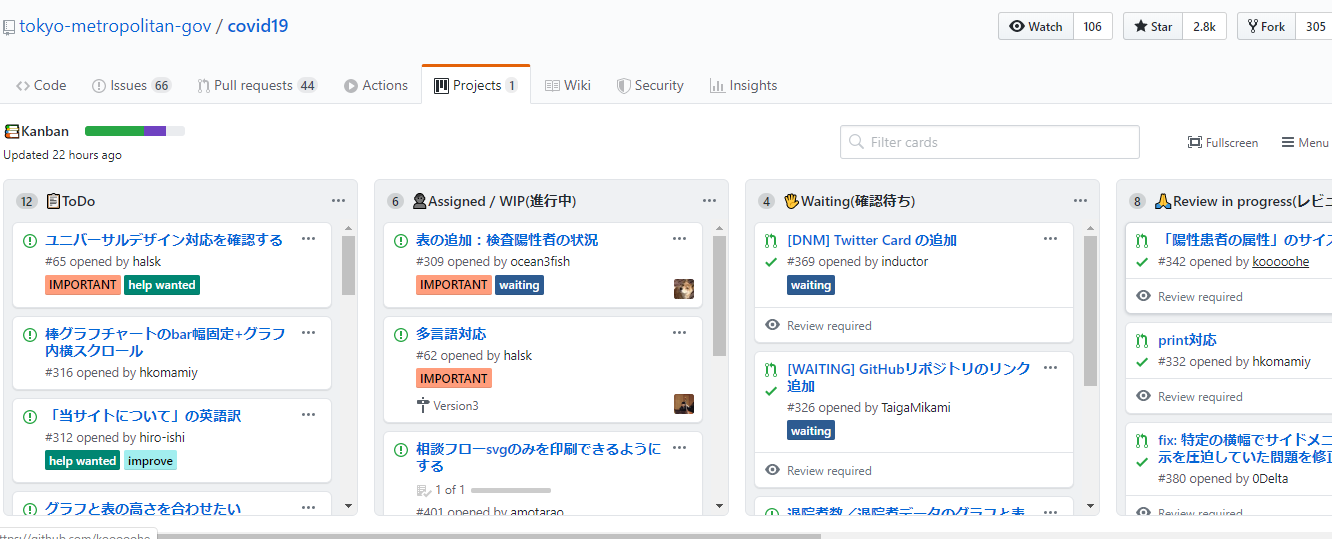Screen dimensions: 1332x539
Task: Open author inductor on PR #369
Action: click(x=905, y=262)
